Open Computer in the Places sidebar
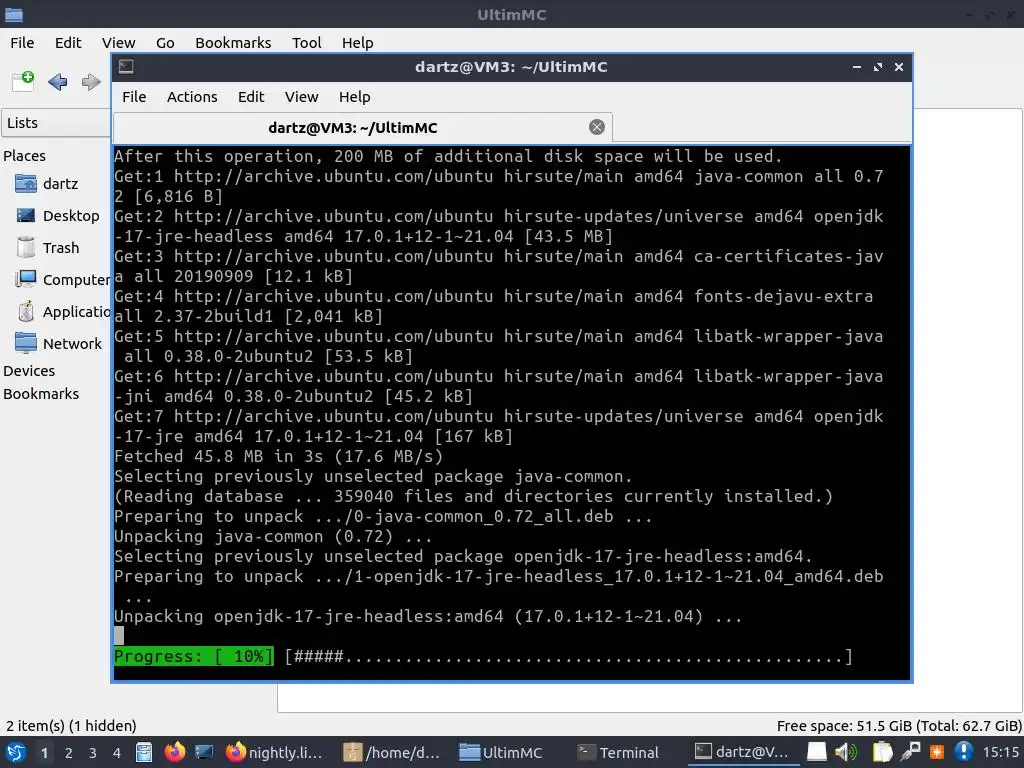Image resolution: width=1024 pixels, height=768 pixels. (61, 280)
